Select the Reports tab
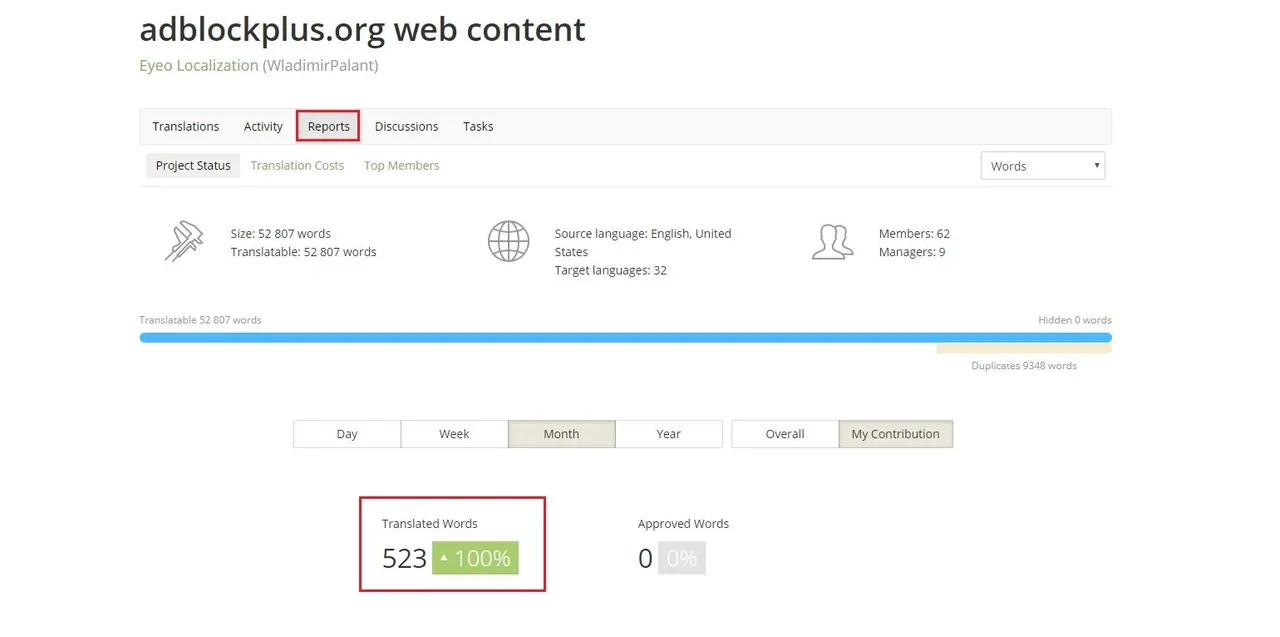The height and width of the screenshot is (637, 1280). 328,126
